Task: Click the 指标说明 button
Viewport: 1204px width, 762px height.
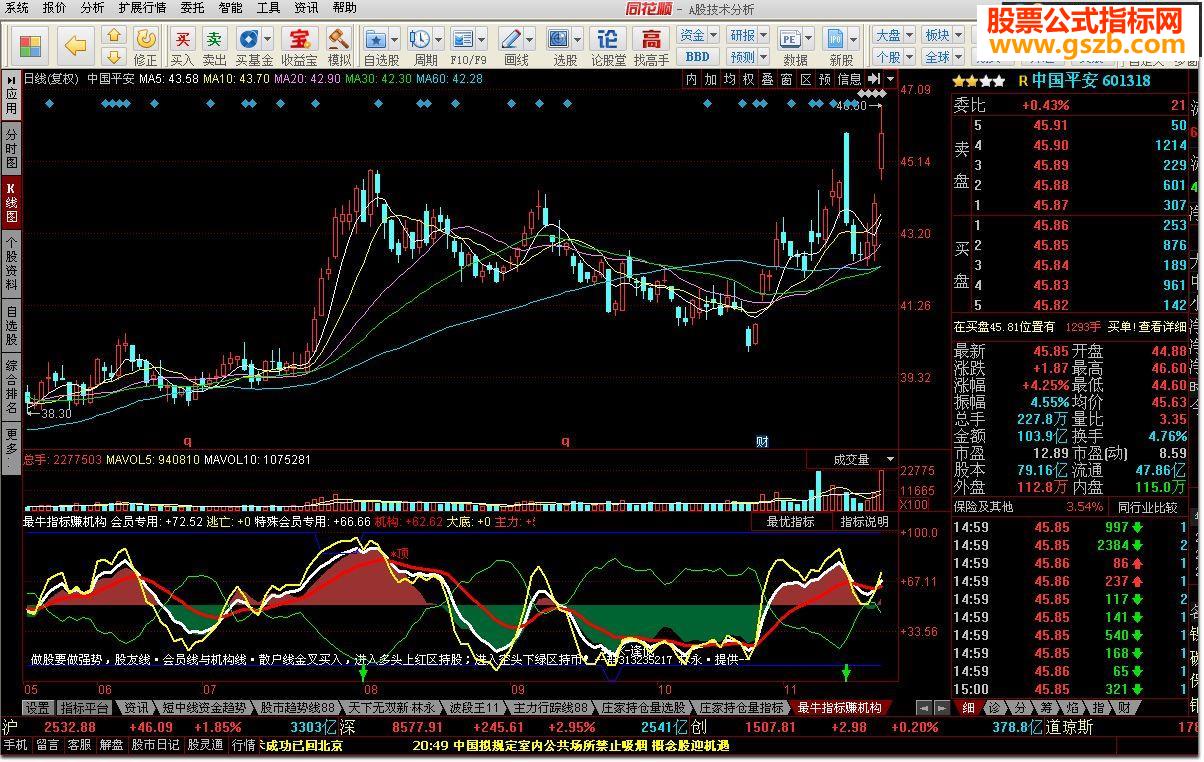Action: [863, 522]
